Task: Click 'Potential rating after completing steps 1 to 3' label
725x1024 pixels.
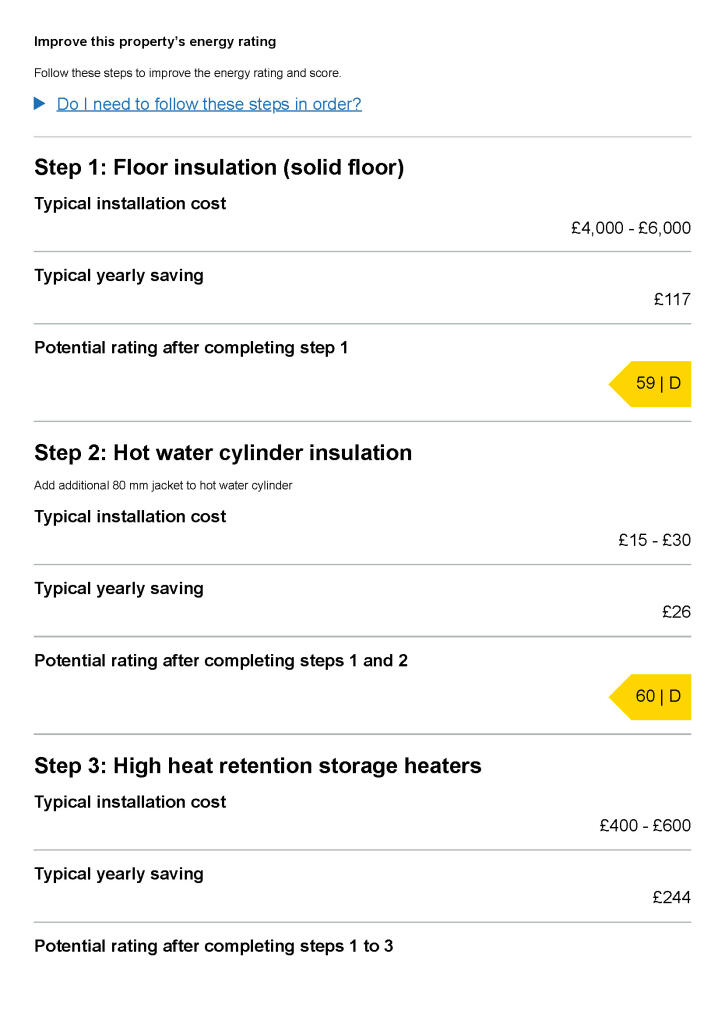Action: (213, 946)
